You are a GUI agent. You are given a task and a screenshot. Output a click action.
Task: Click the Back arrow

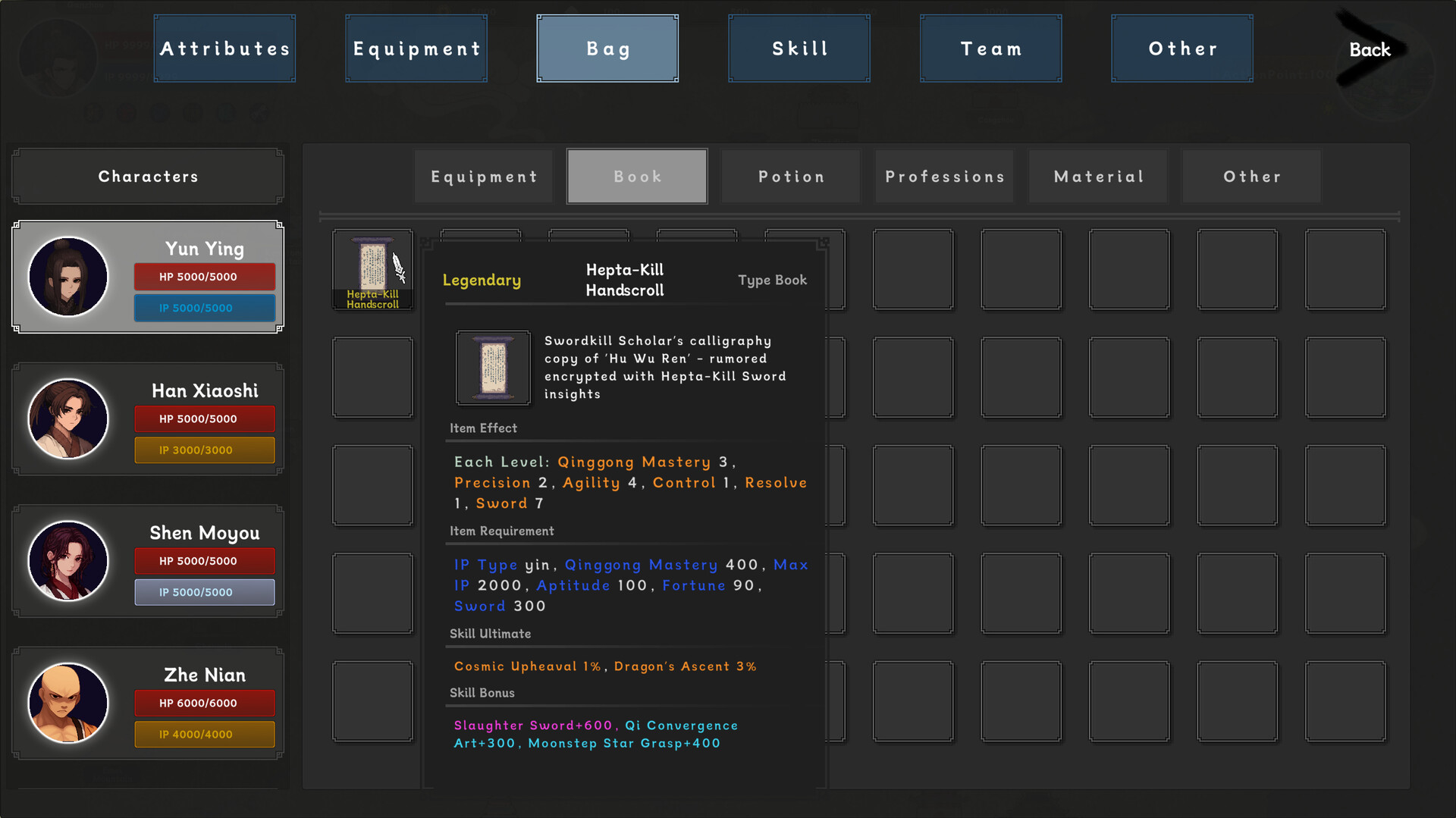point(1370,50)
